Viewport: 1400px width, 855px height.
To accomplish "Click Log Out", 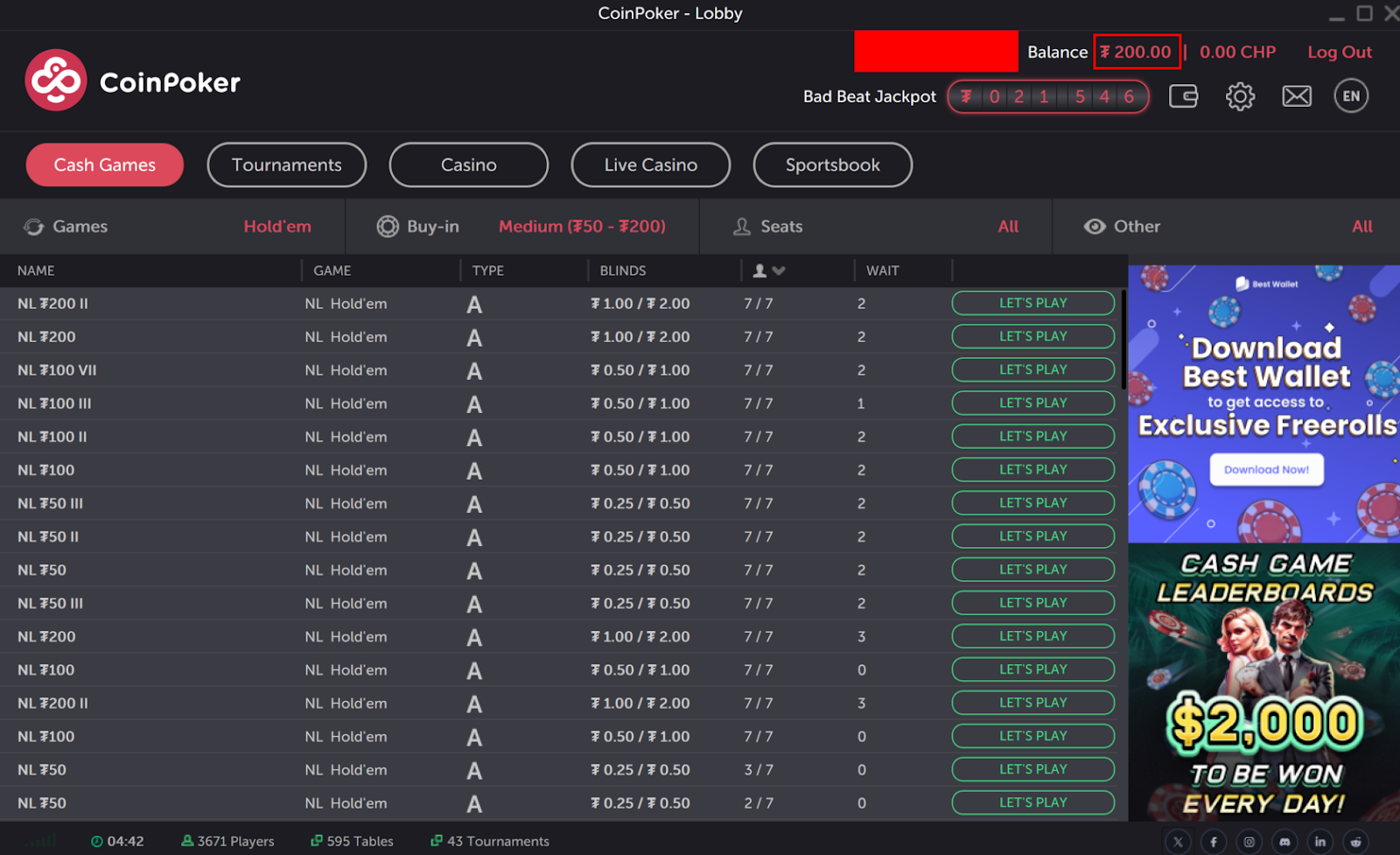I will 1340,53.
